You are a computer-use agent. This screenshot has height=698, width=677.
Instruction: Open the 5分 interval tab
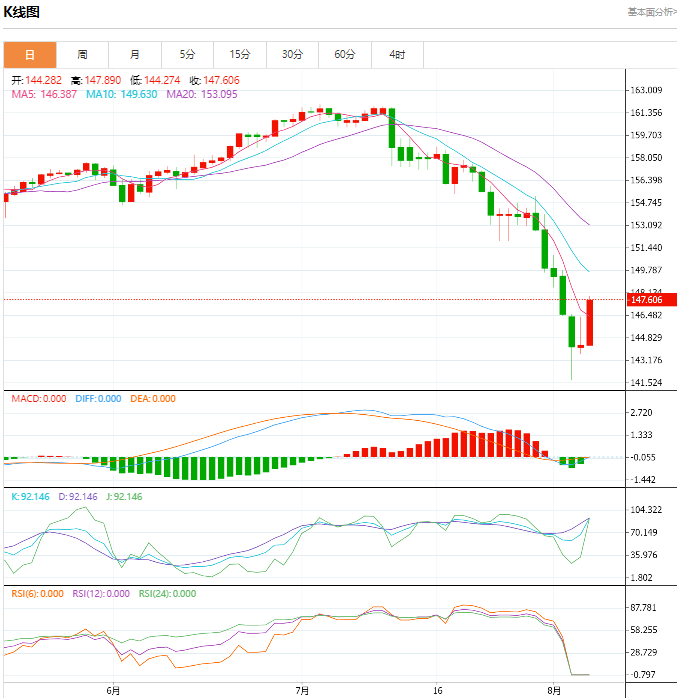[x=187, y=55]
